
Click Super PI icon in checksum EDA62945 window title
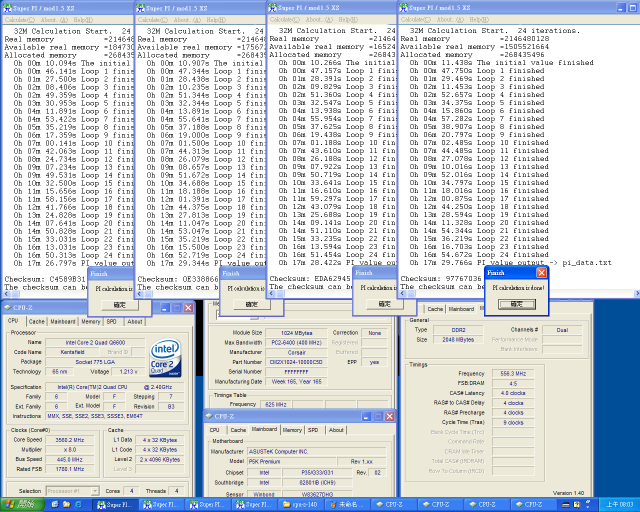click(272, 7)
